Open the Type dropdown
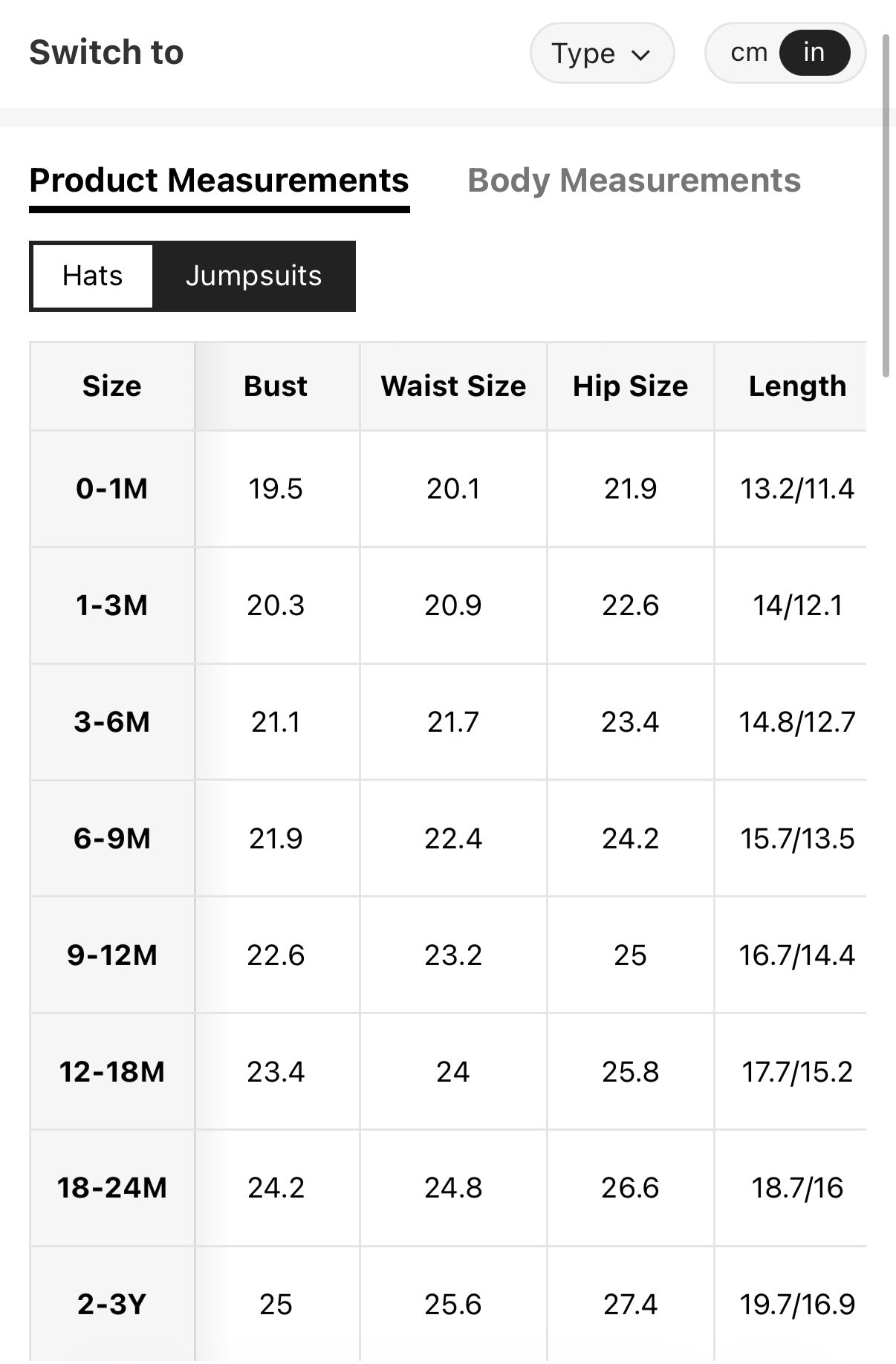The width and height of the screenshot is (896, 1364). click(x=600, y=53)
